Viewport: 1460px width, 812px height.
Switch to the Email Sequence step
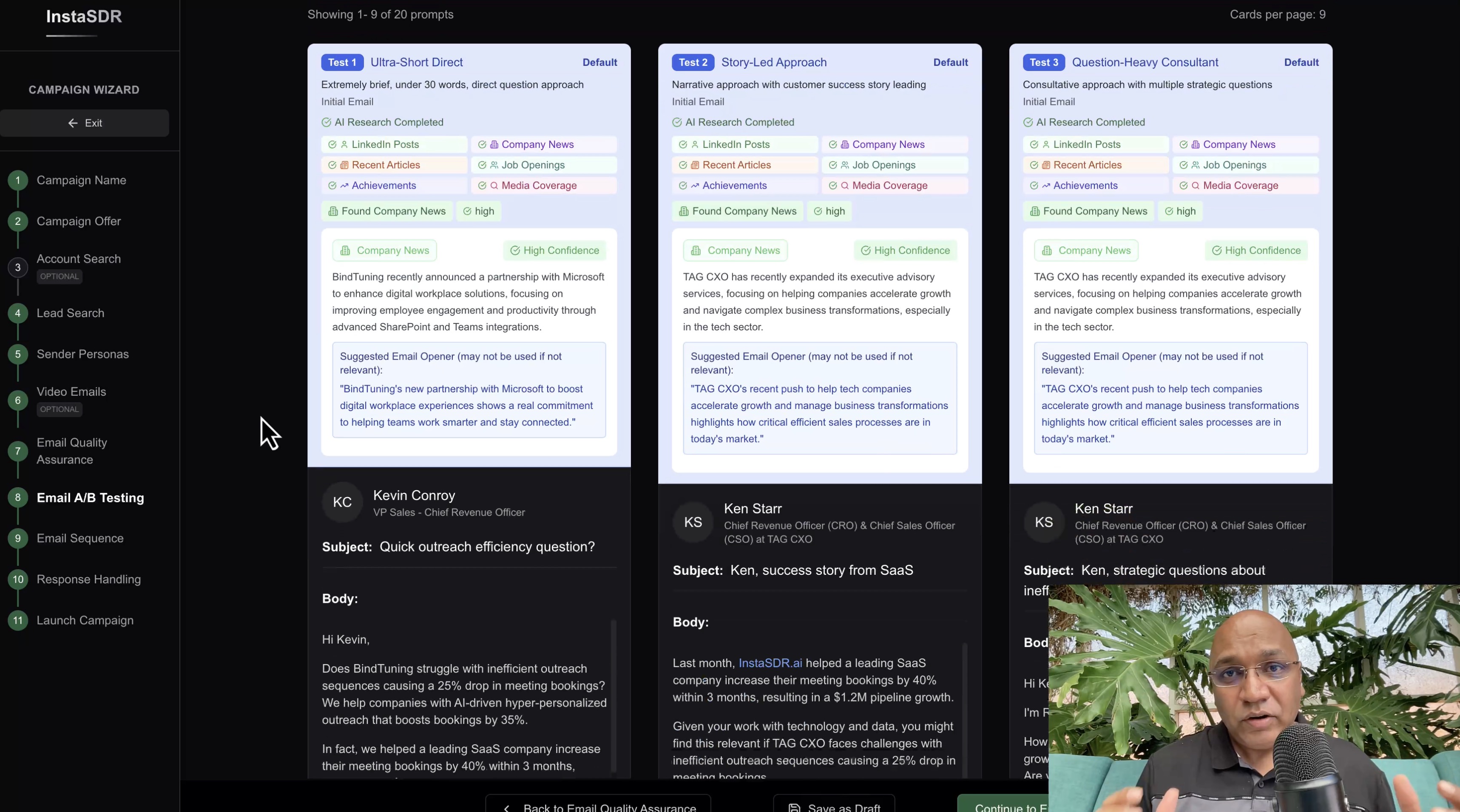pos(80,538)
